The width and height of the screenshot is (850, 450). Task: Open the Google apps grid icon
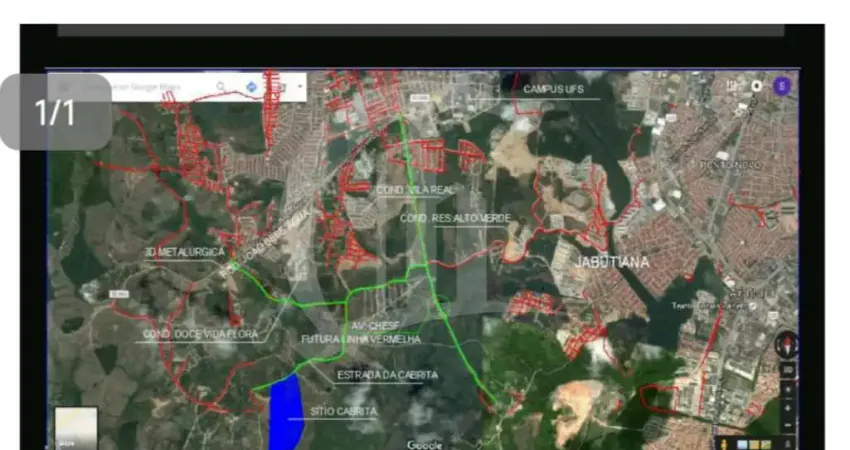coord(733,86)
